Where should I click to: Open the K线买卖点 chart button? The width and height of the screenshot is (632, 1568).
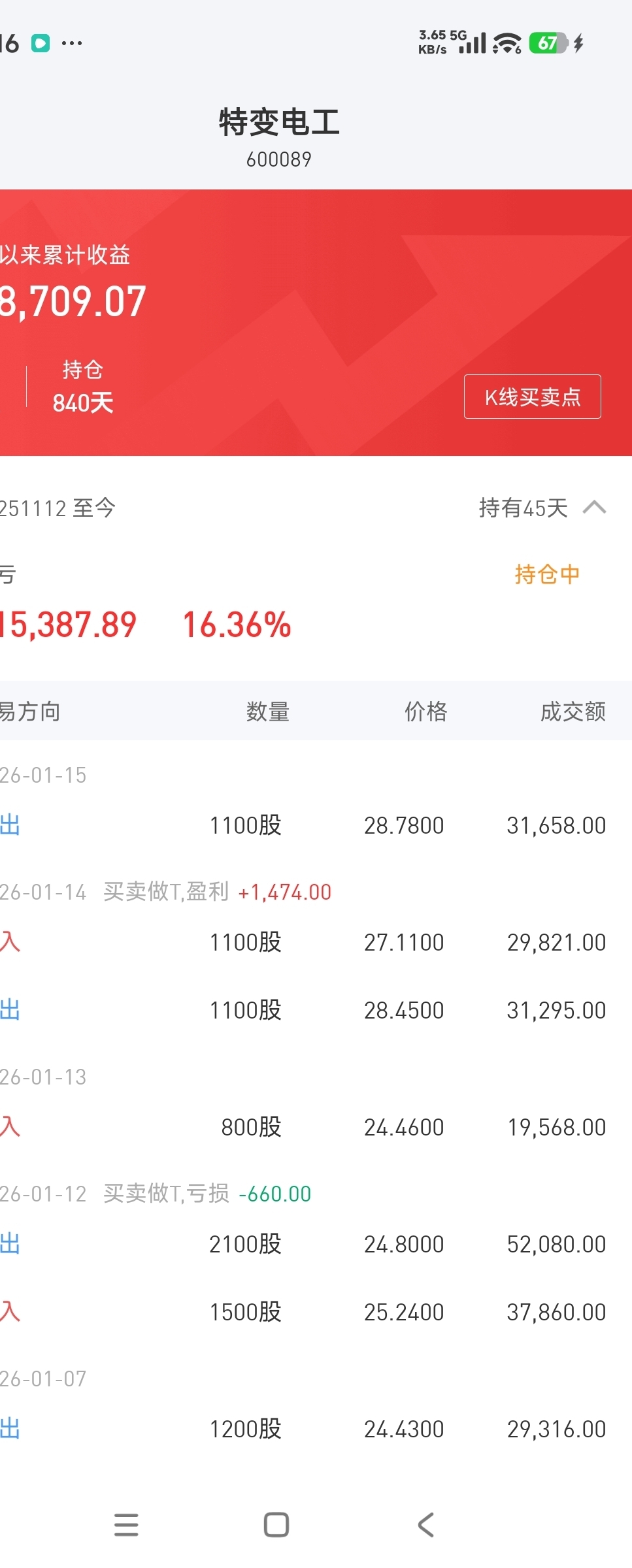click(533, 397)
